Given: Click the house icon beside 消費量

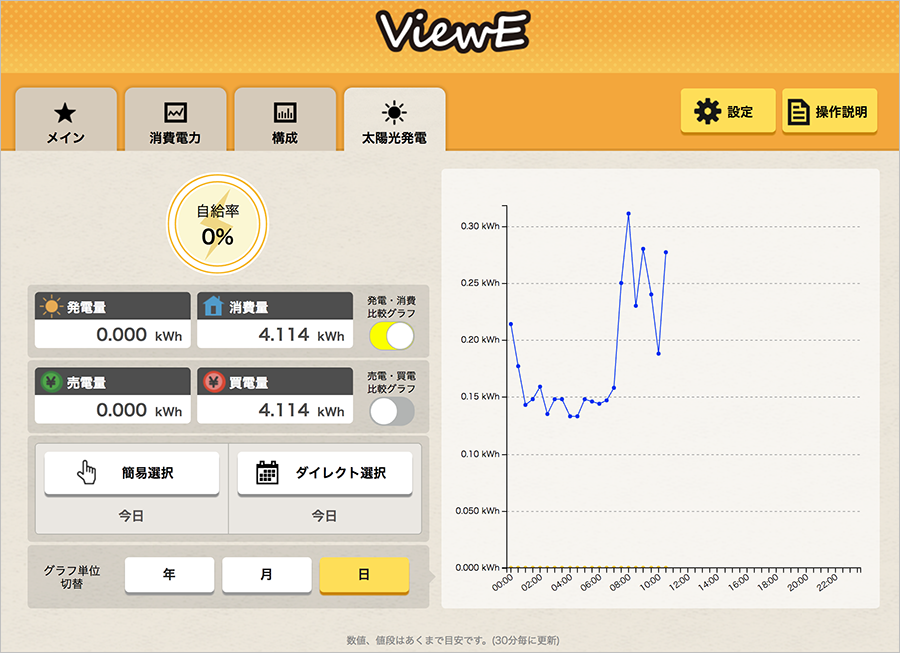Looking at the screenshot, I should 213,306.
